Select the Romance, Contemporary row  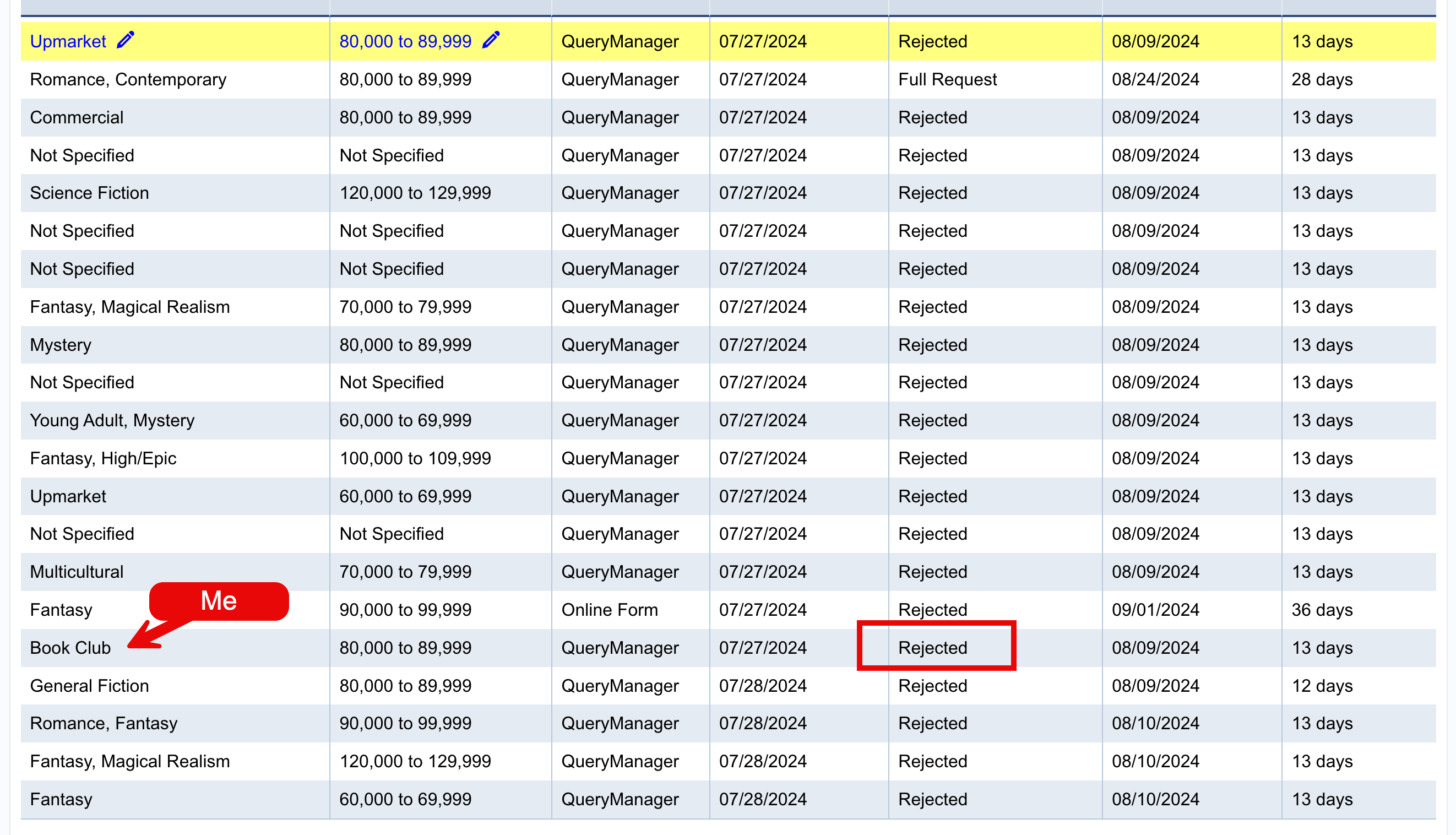pyautogui.click(x=728, y=79)
